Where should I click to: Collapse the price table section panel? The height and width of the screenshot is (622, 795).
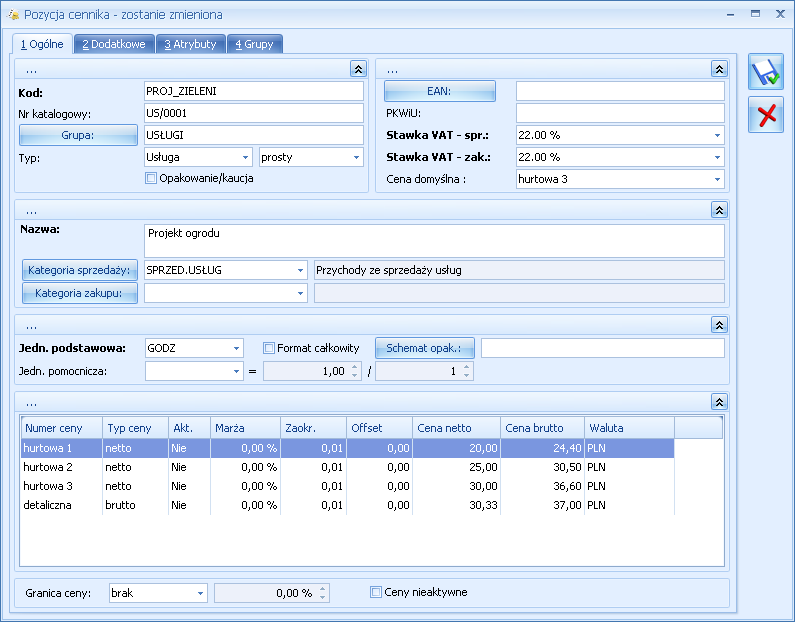click(719, 402)
